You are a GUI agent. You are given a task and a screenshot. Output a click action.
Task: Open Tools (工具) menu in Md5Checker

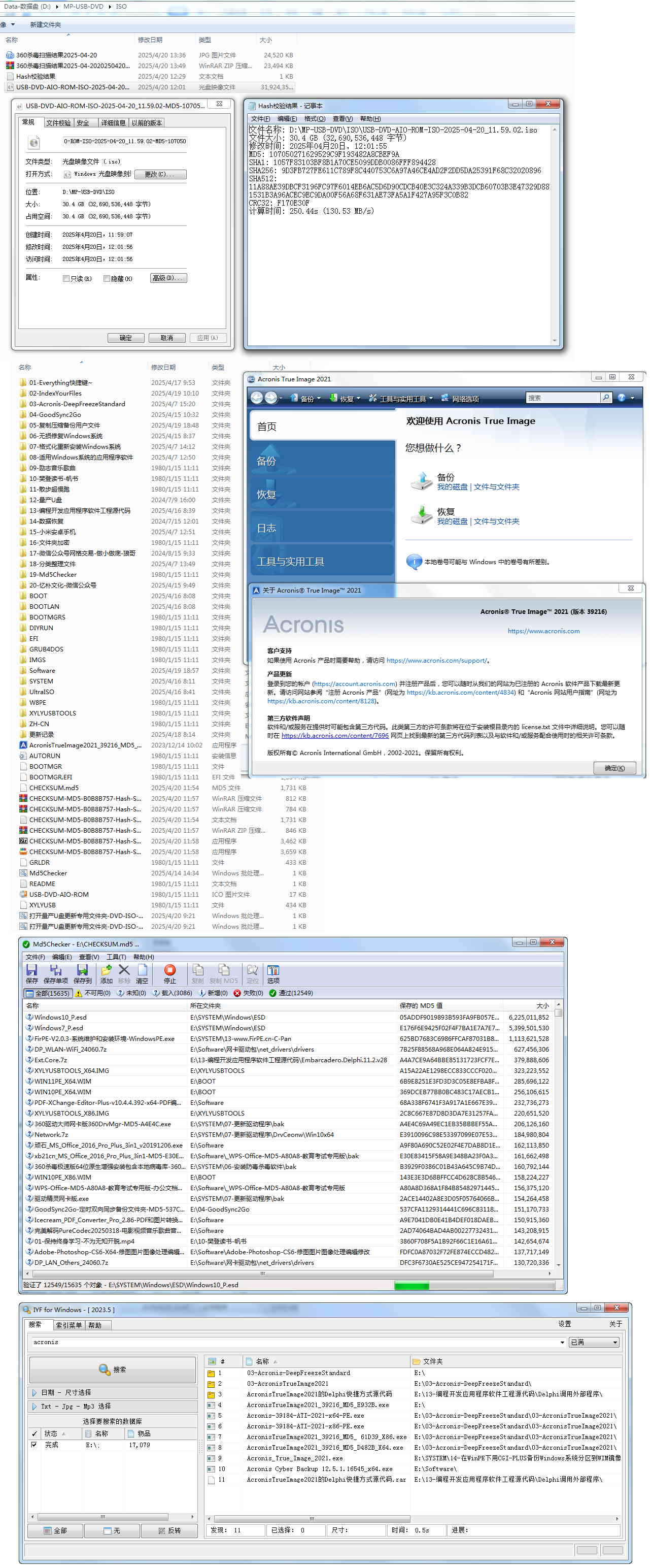pos(116,957)
